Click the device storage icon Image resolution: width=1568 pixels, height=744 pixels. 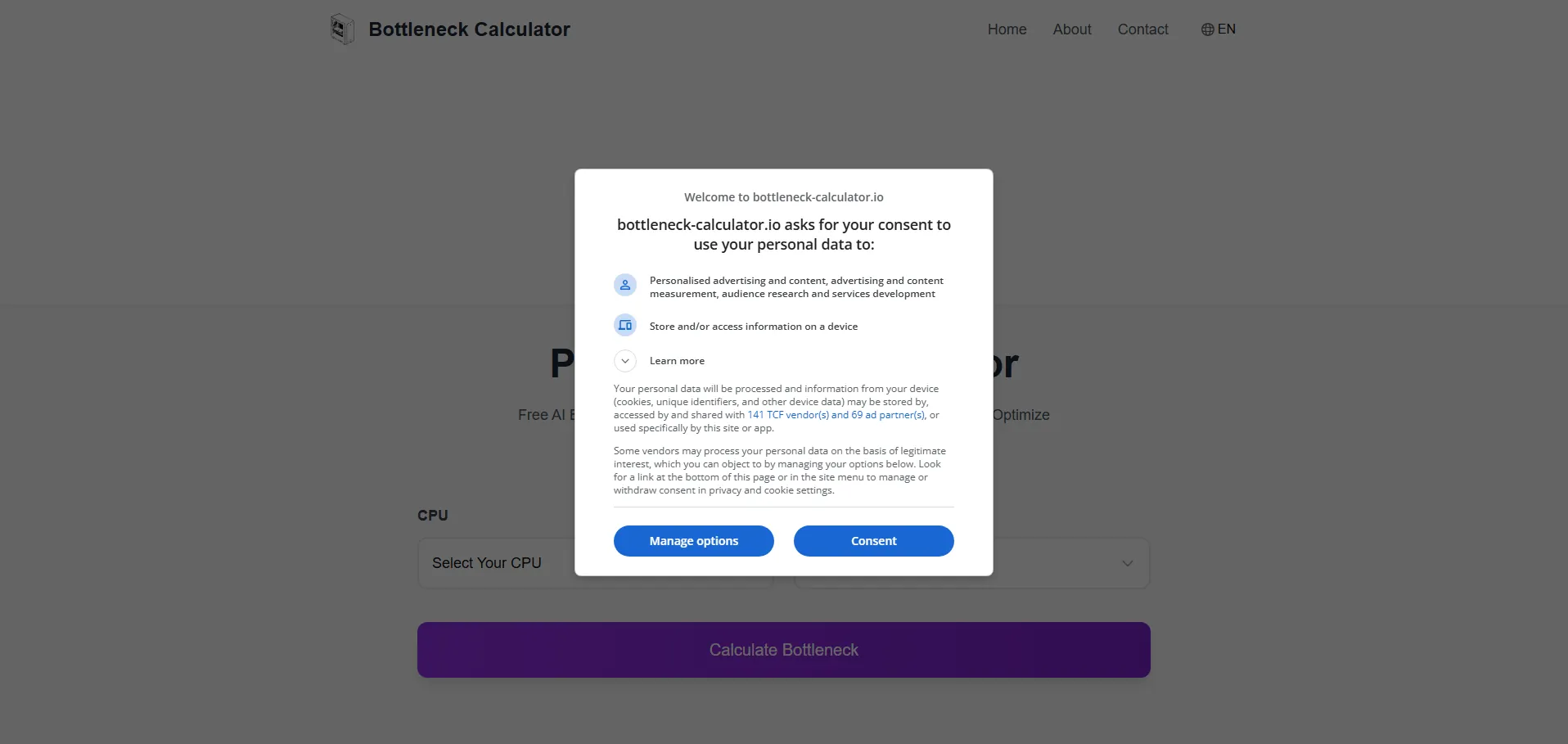coord(625,326)
